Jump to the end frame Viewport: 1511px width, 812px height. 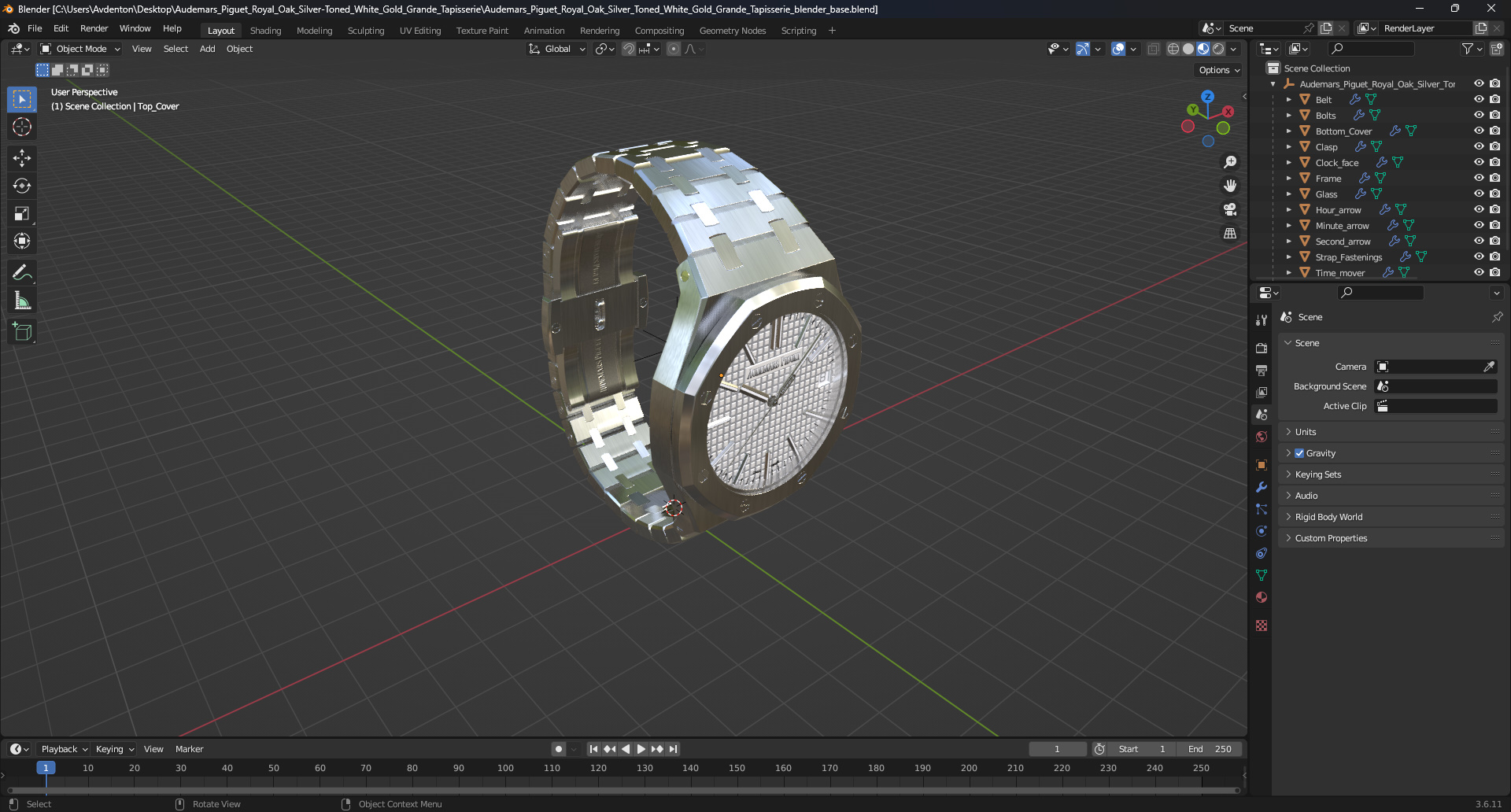[673, 749]
